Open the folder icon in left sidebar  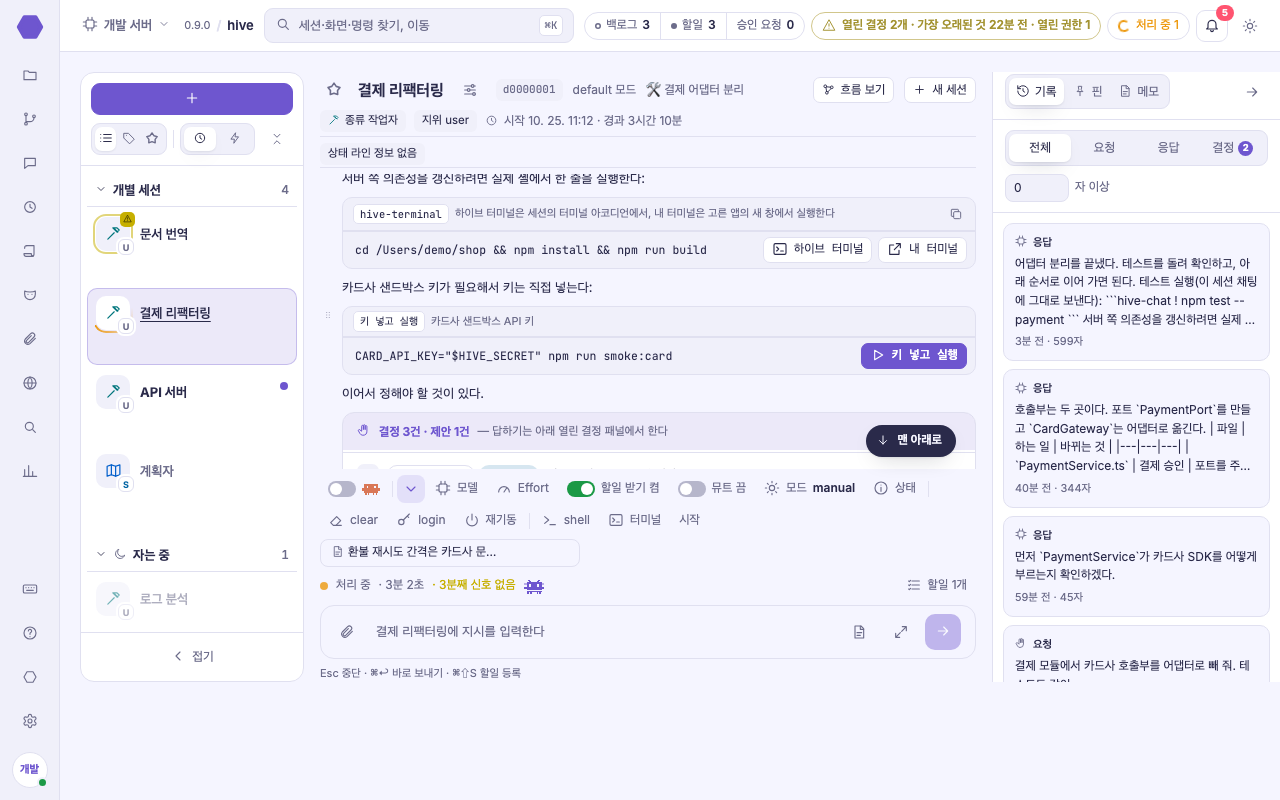pos(30,75)
